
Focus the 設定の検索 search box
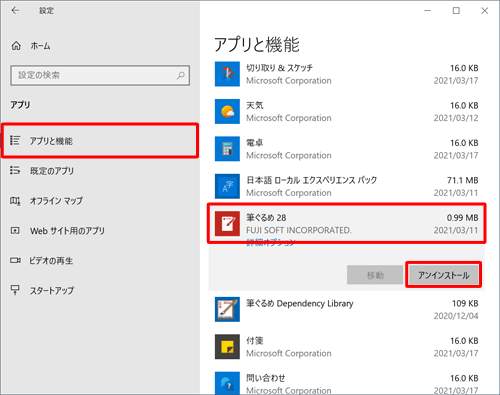(x=100, y=75)
